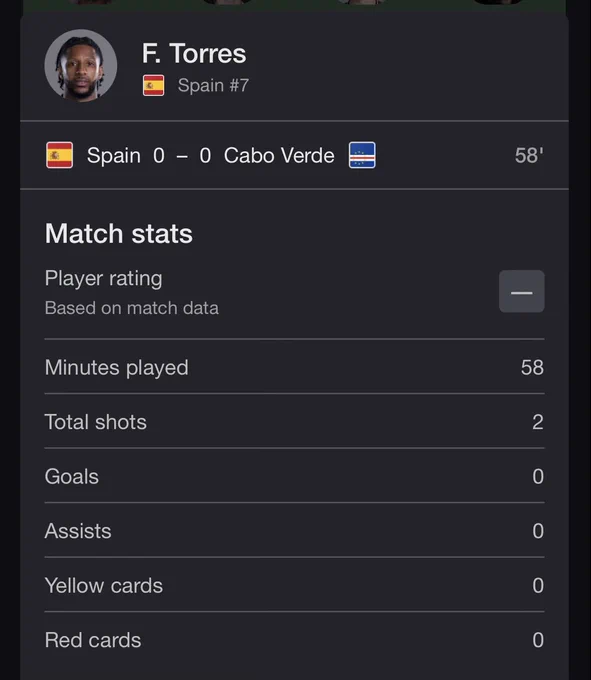This screenshot has height=680, width=591.
Task: Open the F. Torres name heading
Action: click(194, 53)
